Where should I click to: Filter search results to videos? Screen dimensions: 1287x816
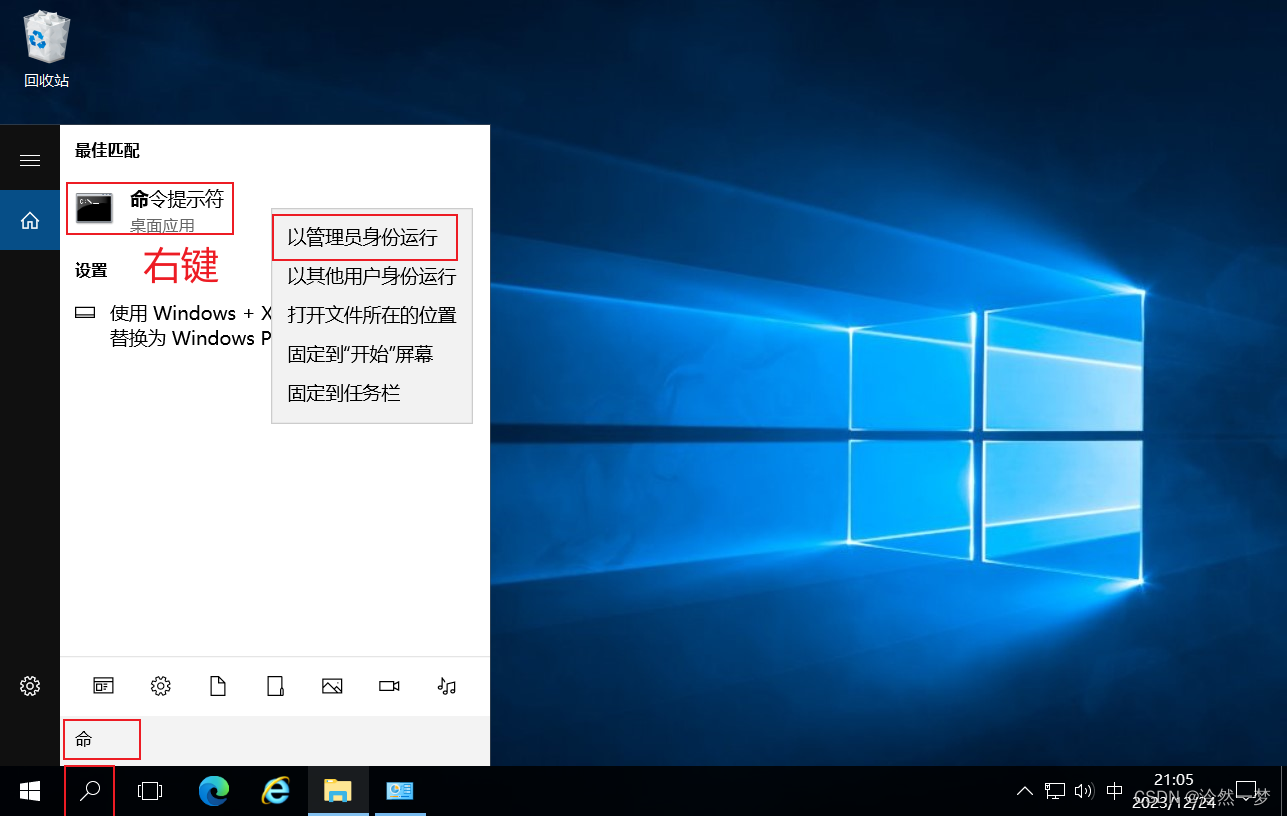[x=388, y=686]
